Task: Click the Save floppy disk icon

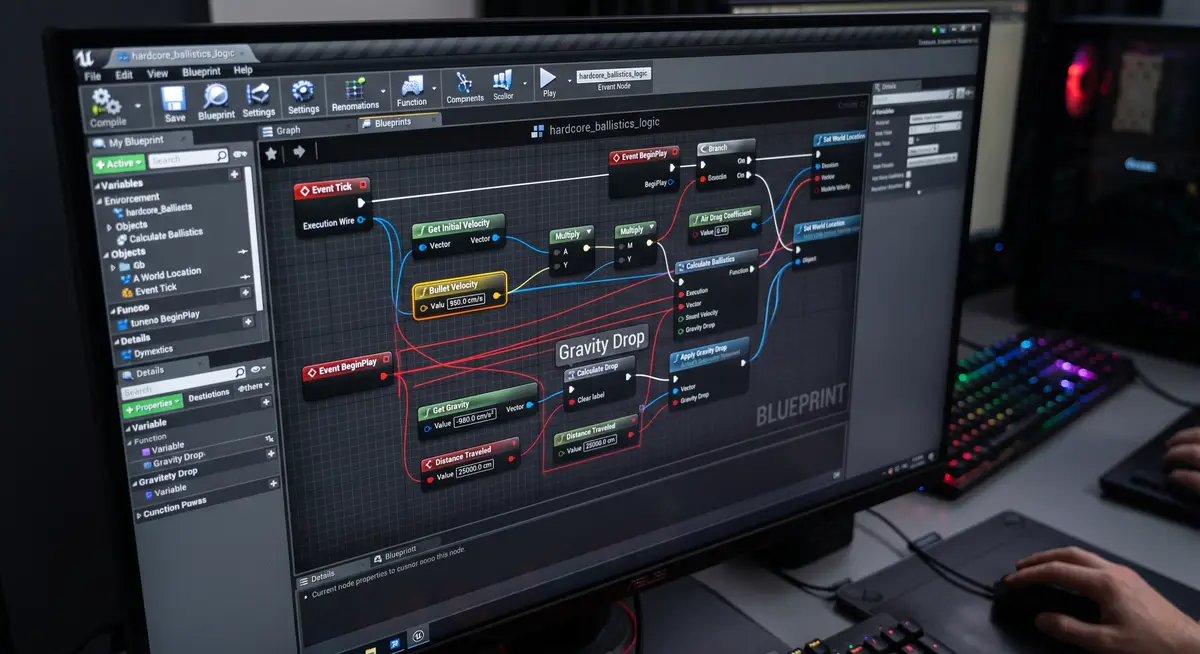Action: pos(174,99)
